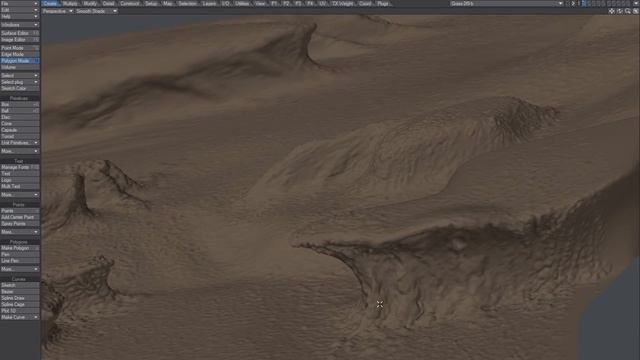Toggle Polygon Mode selection
The height and width of the screenshot is (360, 640).
click(20, 61)
